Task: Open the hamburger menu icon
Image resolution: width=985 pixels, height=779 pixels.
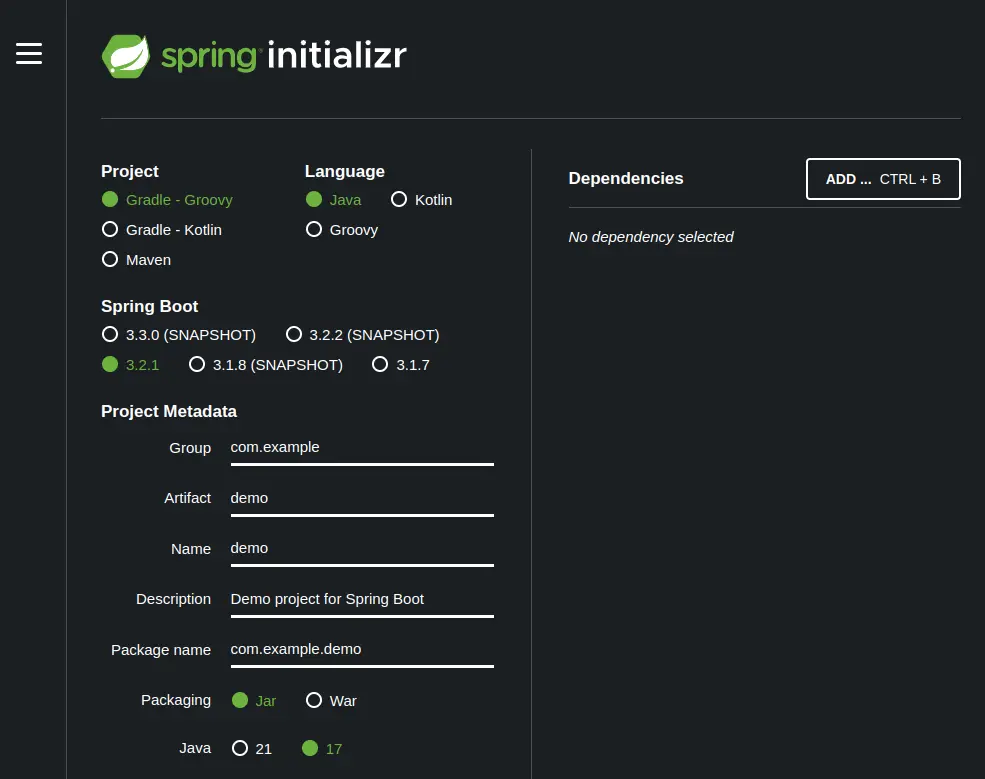Action: click(29, 53)
